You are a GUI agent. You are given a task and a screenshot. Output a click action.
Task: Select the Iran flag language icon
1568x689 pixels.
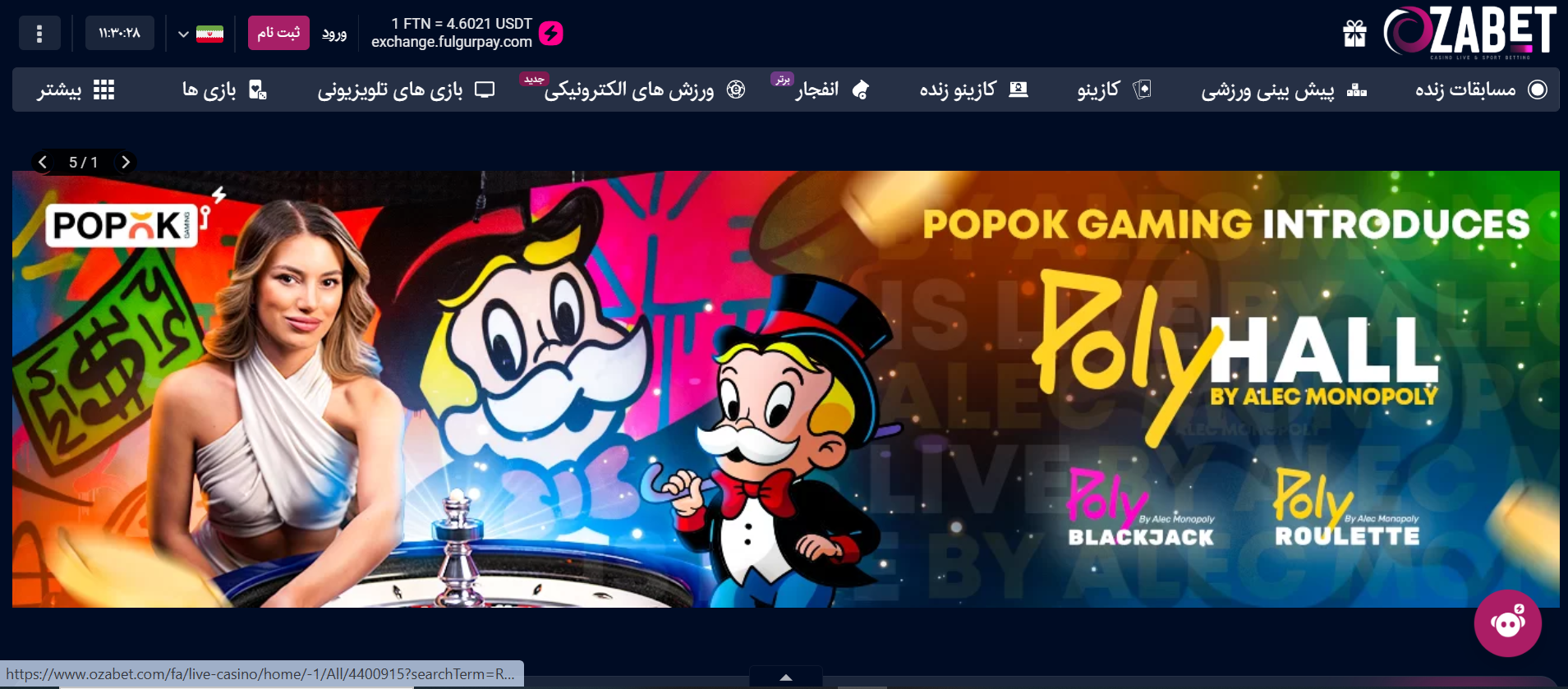coord(210,34)
